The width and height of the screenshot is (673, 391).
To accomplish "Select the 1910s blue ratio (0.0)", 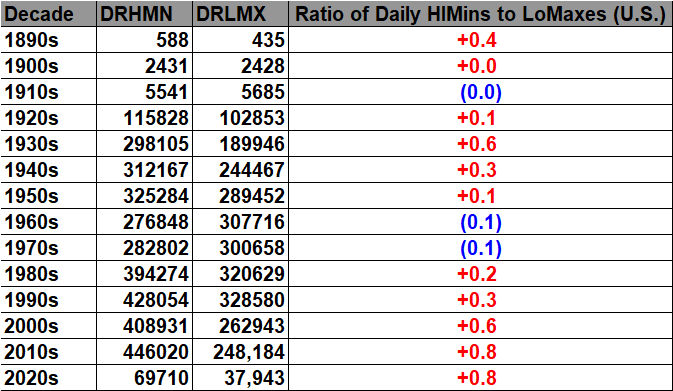I will pyautogui.click(x=481, y=92).
